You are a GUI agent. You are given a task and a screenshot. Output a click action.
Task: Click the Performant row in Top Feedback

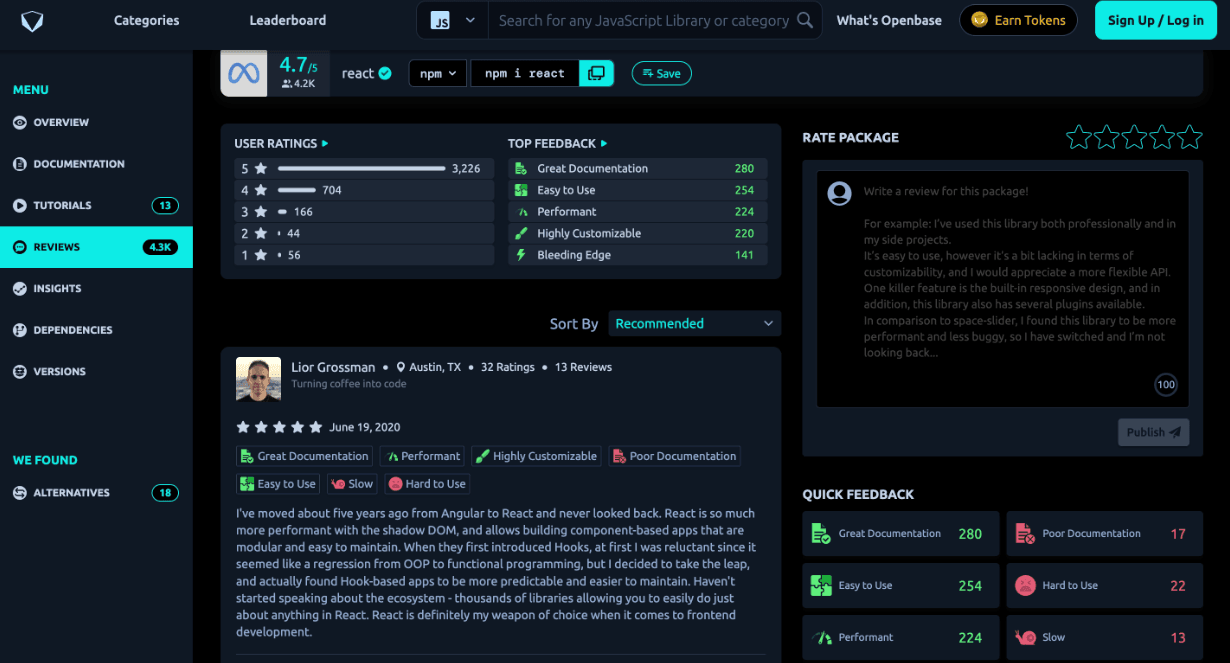pyautogui.click(x=638, y=212)
